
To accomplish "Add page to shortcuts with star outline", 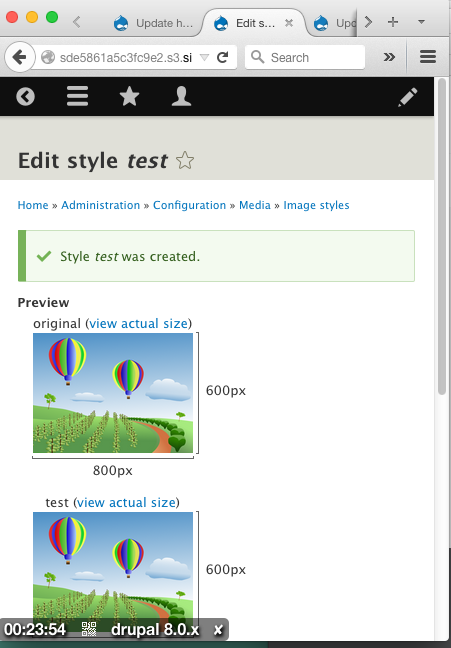I will (x=185, y=160).
